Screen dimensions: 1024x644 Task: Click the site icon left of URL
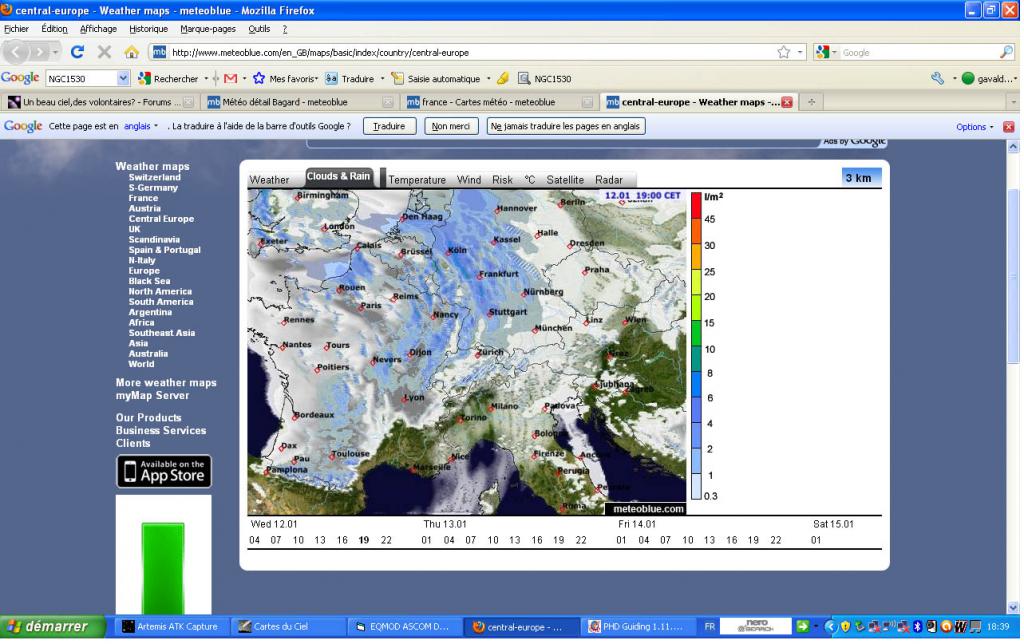tap(159, 52)
